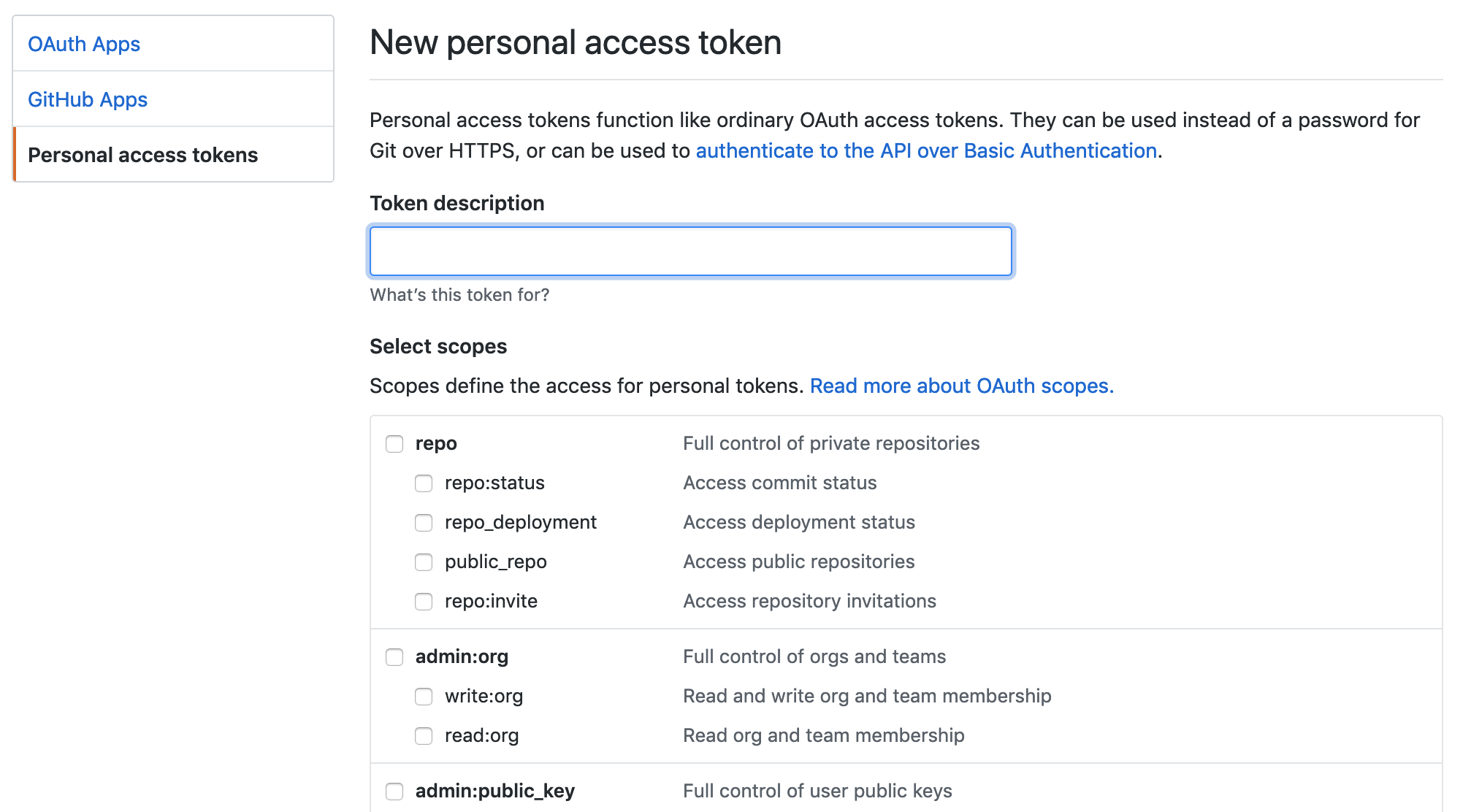Select the repo scope label text
The height and width of the screenshot is (812, 1471).
[435, 443]
